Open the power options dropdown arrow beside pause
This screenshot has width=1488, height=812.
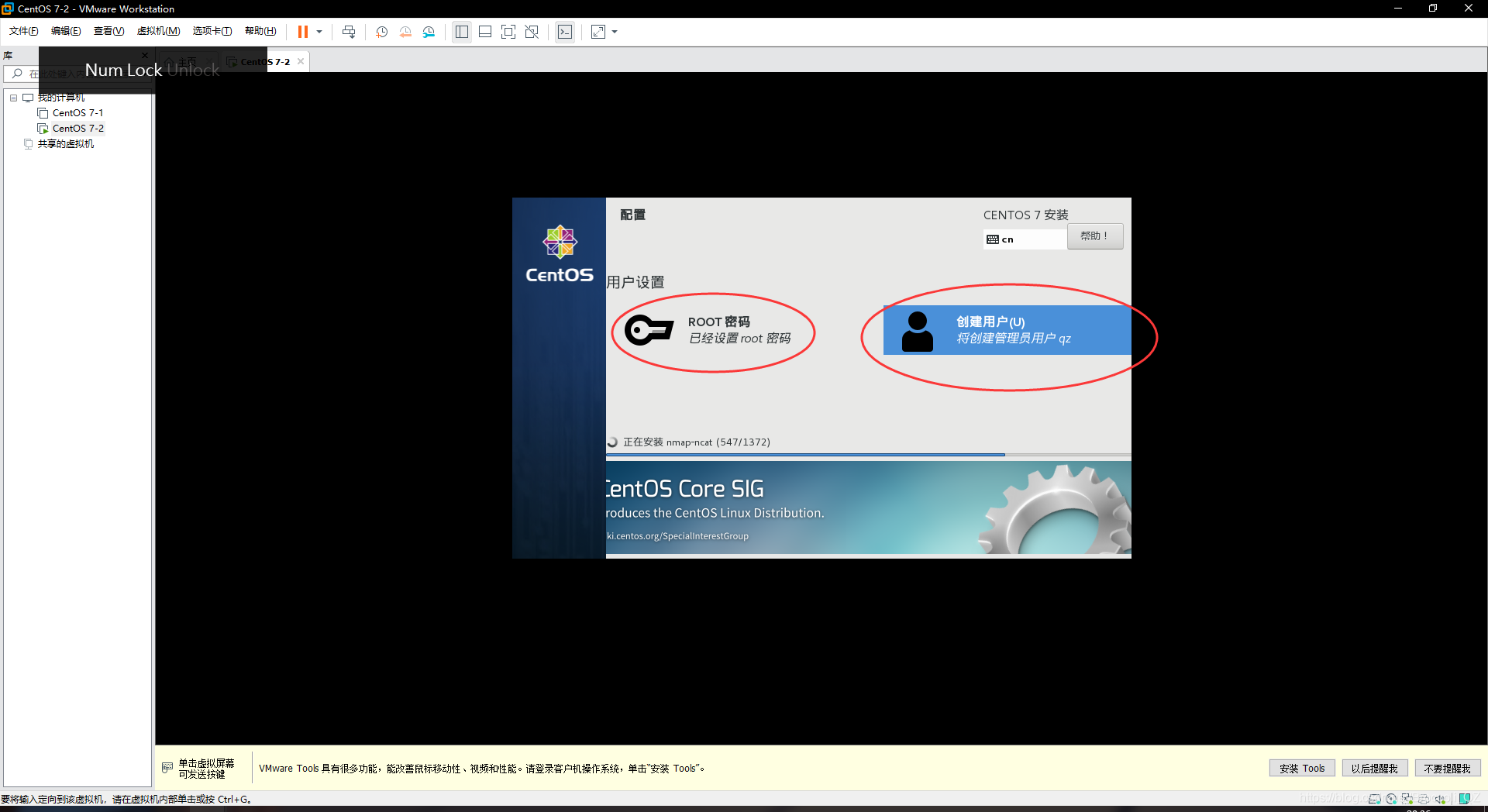point(319,32)
